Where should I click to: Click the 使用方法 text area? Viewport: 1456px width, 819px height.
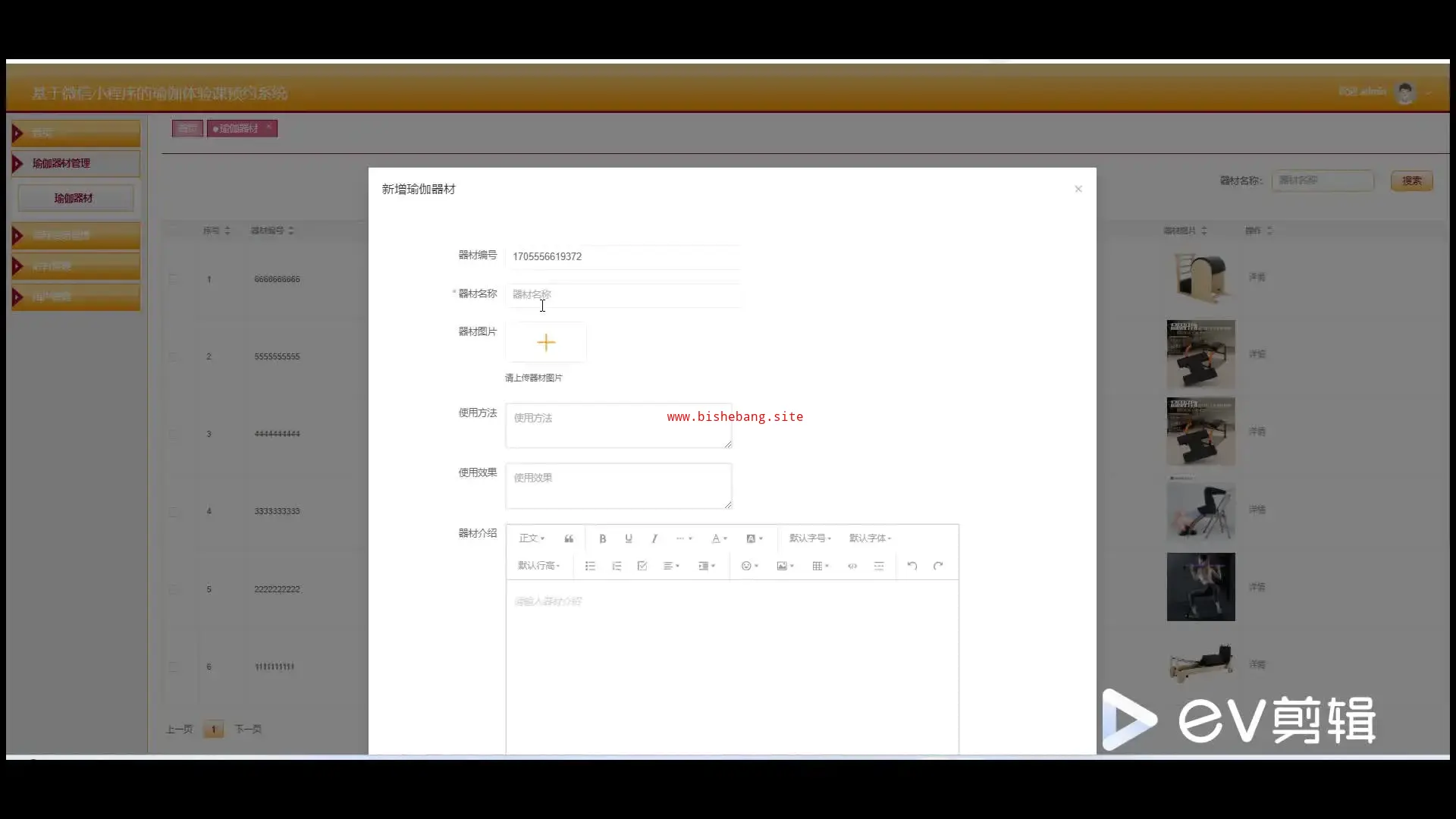[x=618, y=426]
